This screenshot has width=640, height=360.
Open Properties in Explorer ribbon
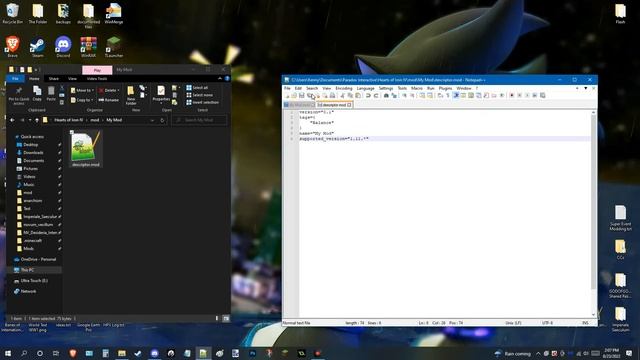coord(161,94)
